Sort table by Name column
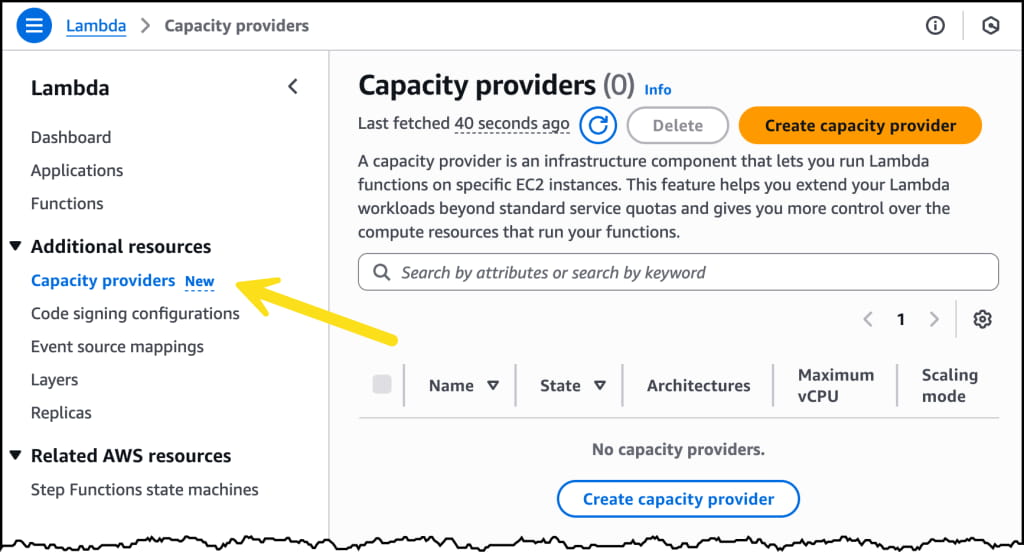The width and height of the screenshot is (1024, 552). click(x=492, y=385)
